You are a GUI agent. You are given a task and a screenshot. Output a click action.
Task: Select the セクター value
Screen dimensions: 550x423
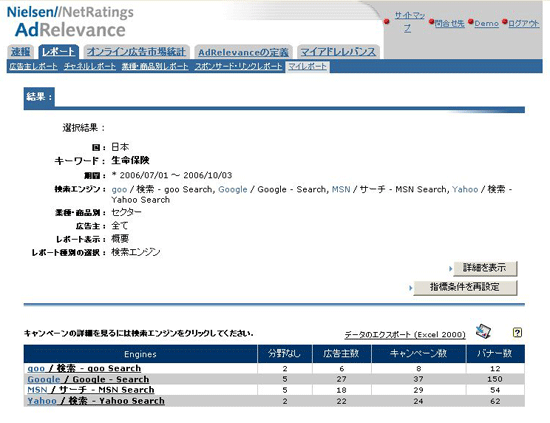(126, 212)
